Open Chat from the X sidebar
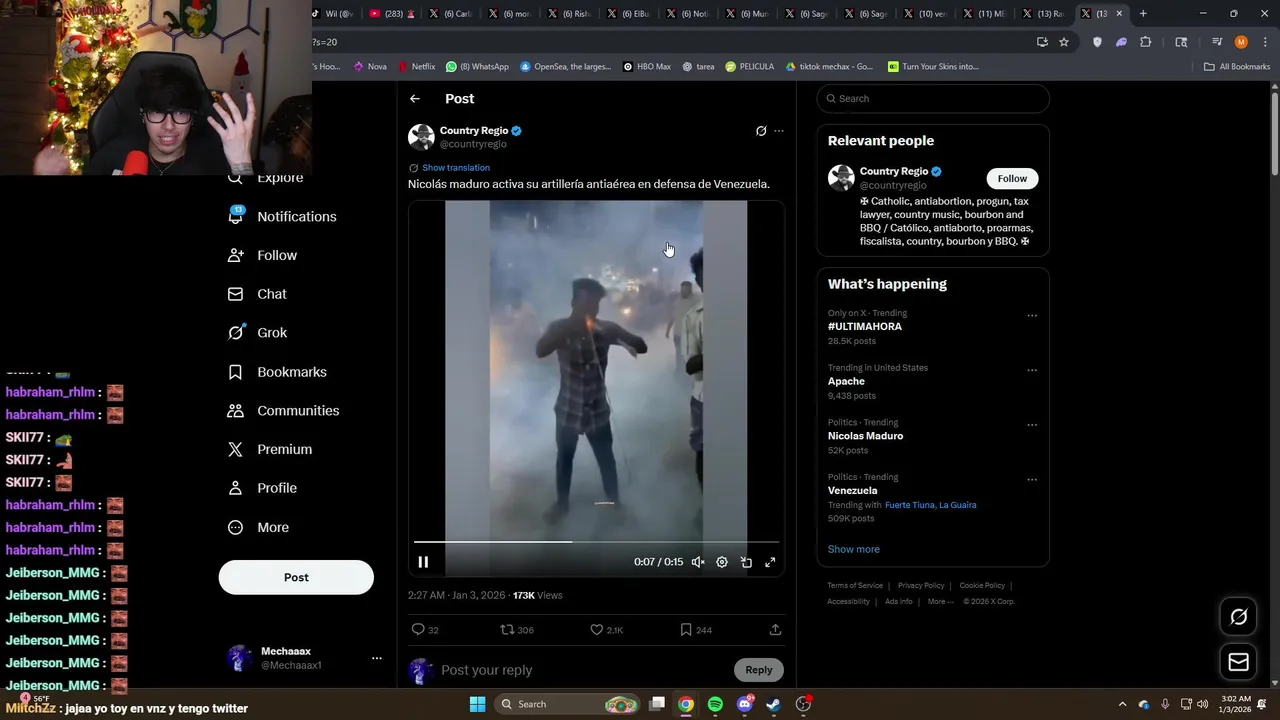1280x720 pixels. pos(258,294)
